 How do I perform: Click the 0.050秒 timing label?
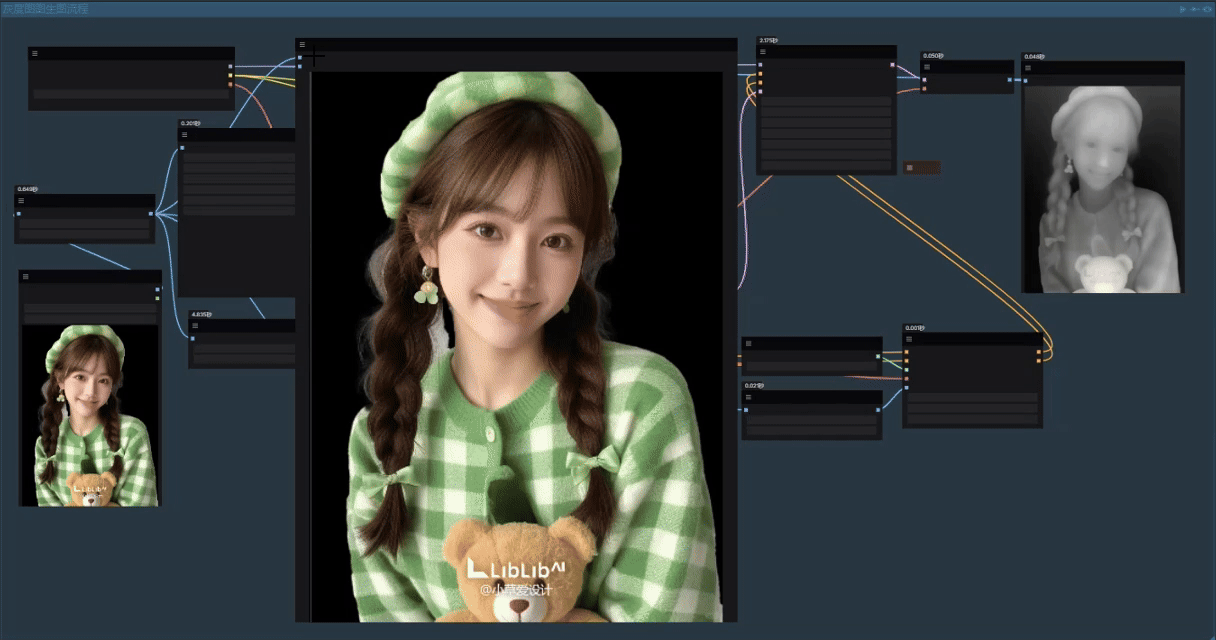click(933, 56)
